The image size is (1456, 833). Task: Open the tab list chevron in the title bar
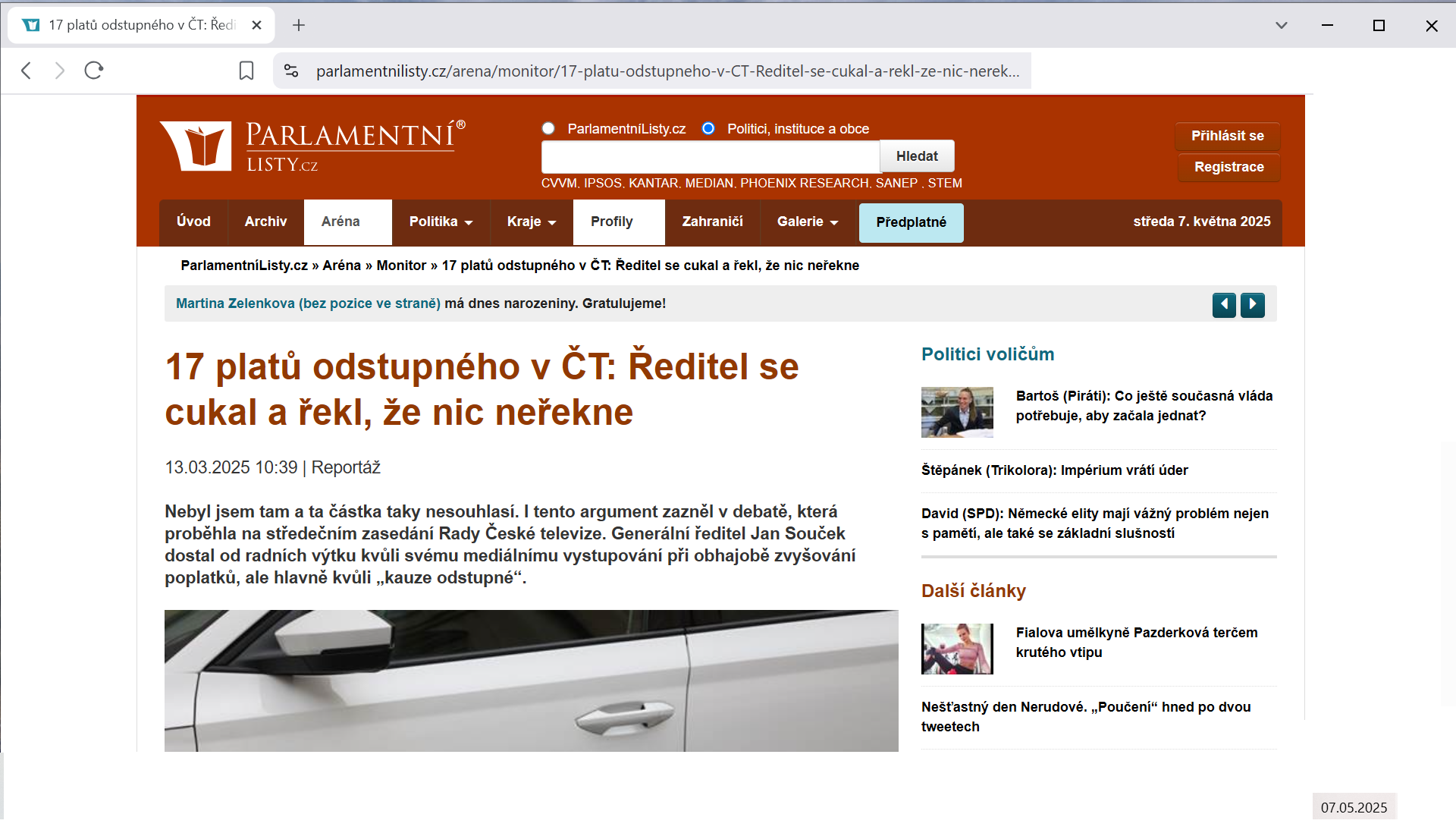(x=1282, y=25)
